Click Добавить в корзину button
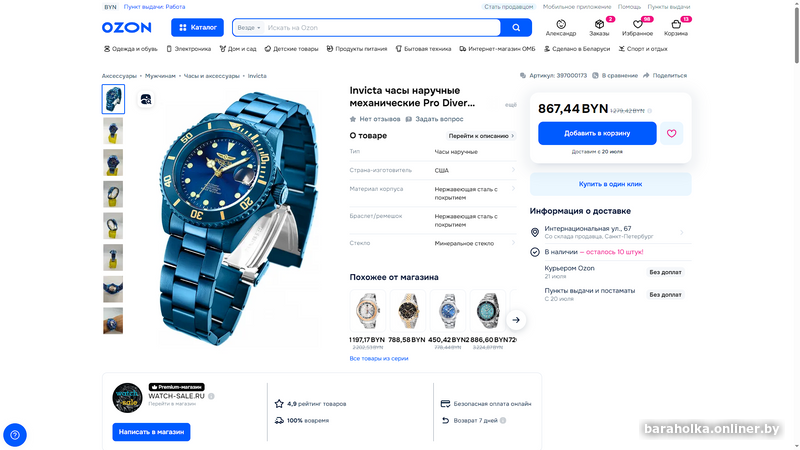800x450 pixels. 597,133
